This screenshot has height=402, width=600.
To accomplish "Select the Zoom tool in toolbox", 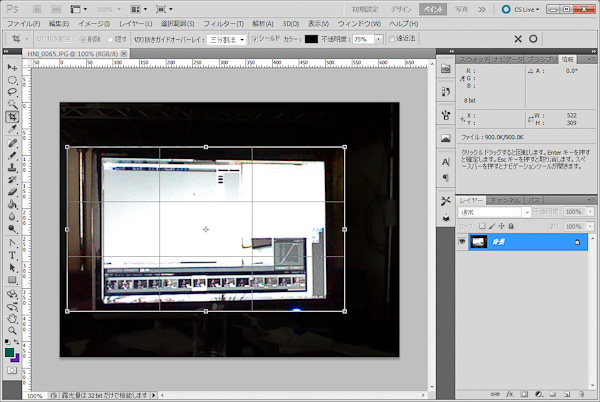I will pyautogui.click(x=12, y=331).
